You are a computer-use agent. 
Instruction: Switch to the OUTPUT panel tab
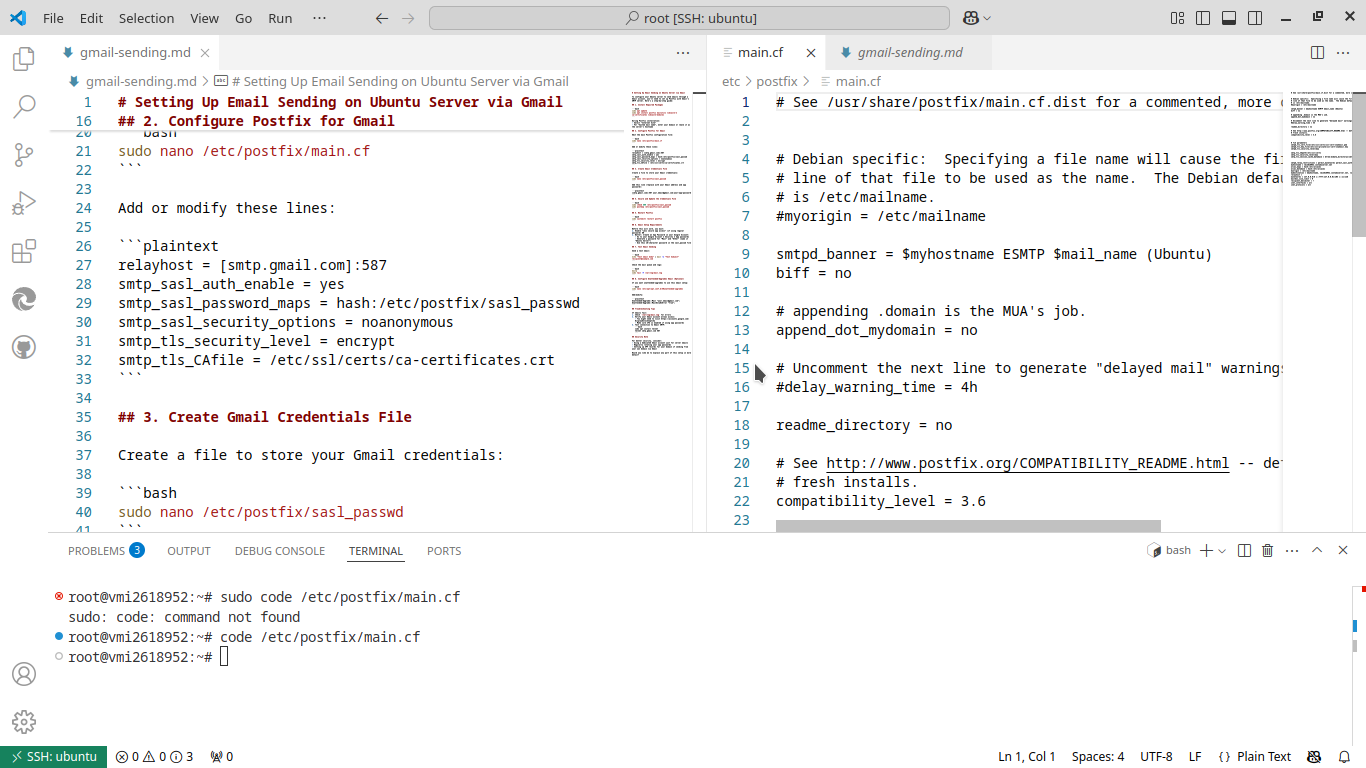tap(189, 551)
